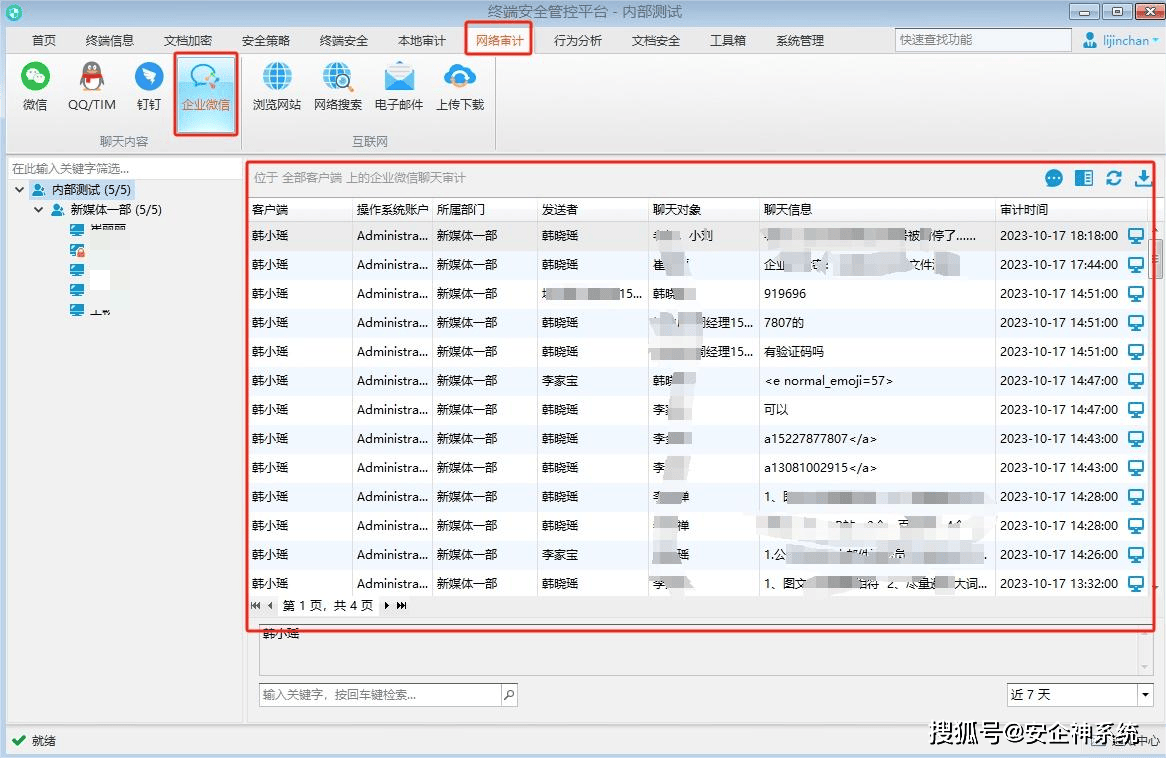Click the 快速查找功能 search field
1166x758 pixels.
[x=982, y=40]
